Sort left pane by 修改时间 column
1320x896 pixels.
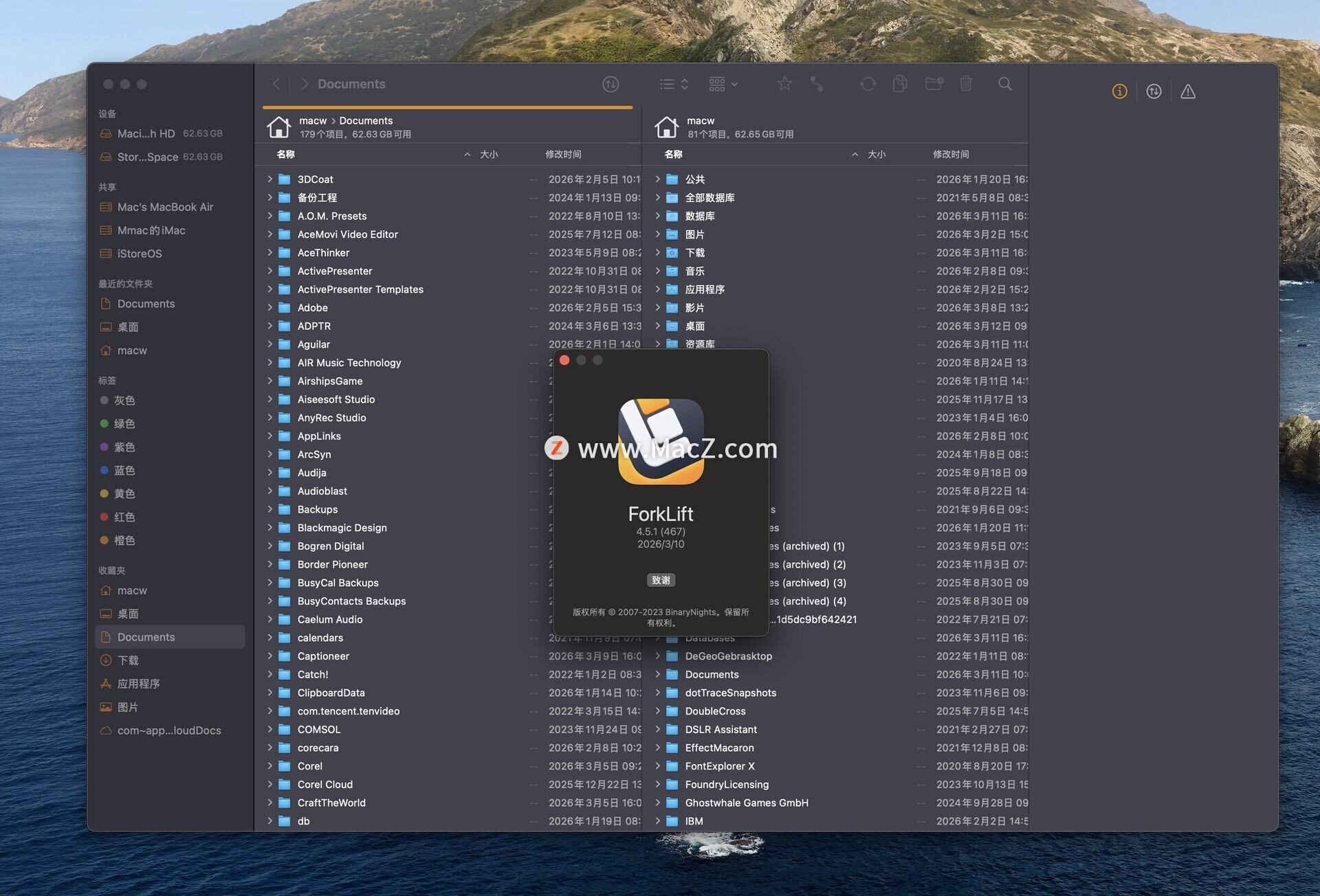(563, 154)
